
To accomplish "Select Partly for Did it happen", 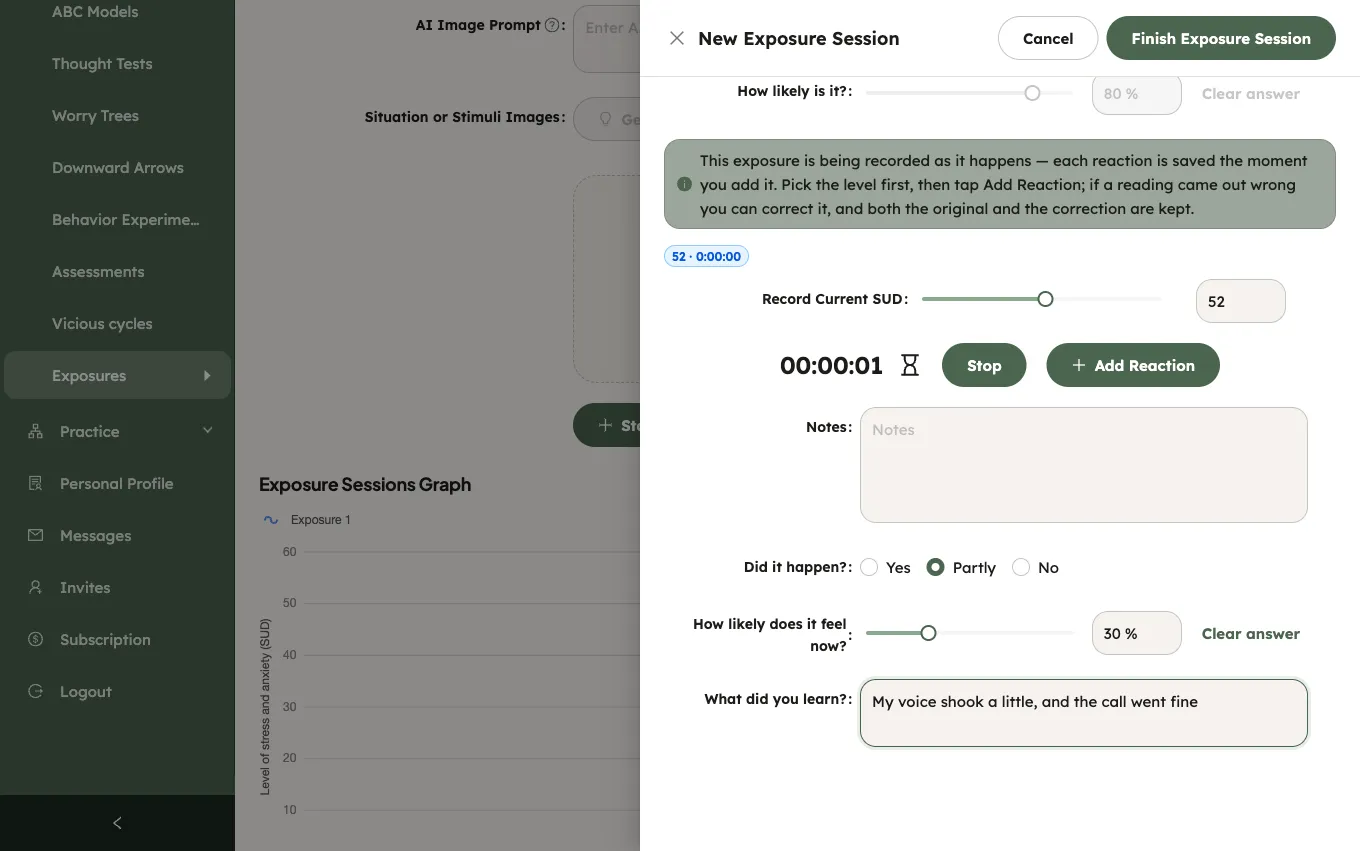I will 935,567.
